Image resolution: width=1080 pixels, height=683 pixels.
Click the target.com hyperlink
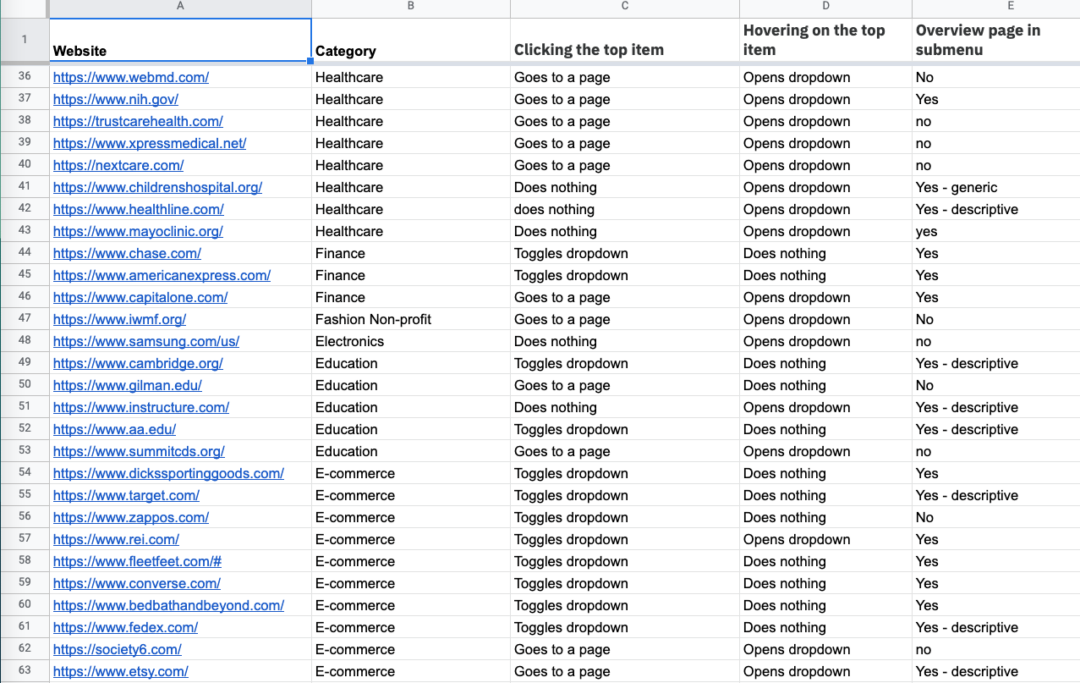click(x=126, y=495)
